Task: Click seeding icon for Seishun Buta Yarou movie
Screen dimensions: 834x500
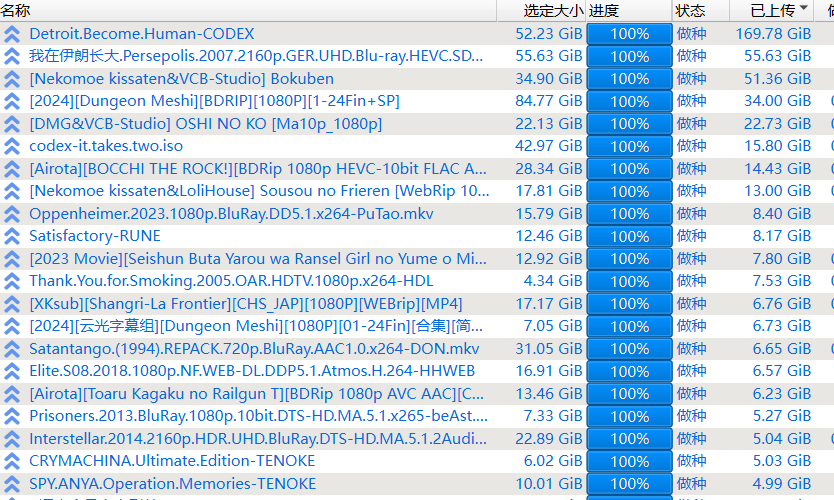Action: [x=12, y=259]
